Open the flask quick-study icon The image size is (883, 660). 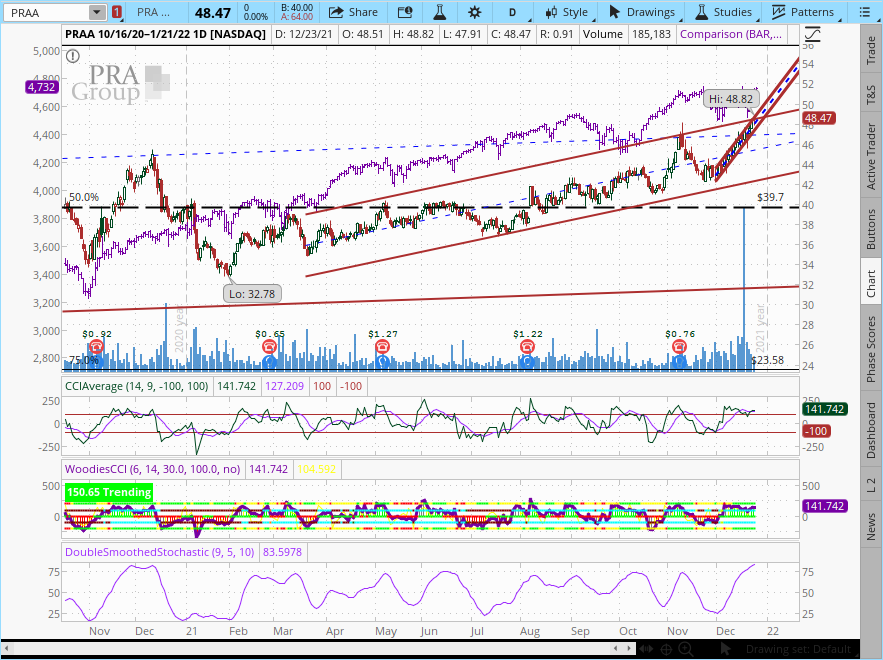pyautogui.click(x=437, y=12)
